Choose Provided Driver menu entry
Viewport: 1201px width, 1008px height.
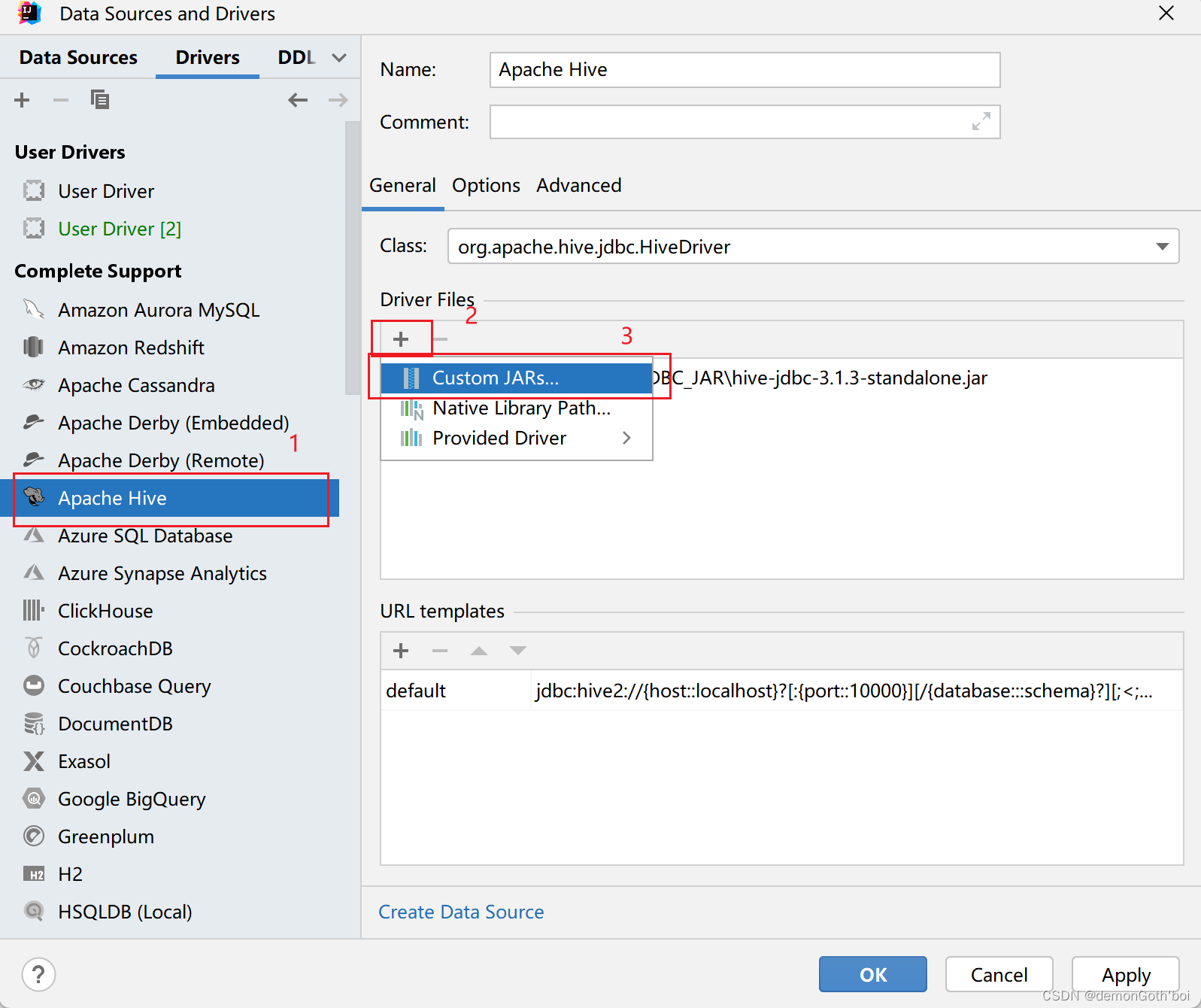[516, 438]
